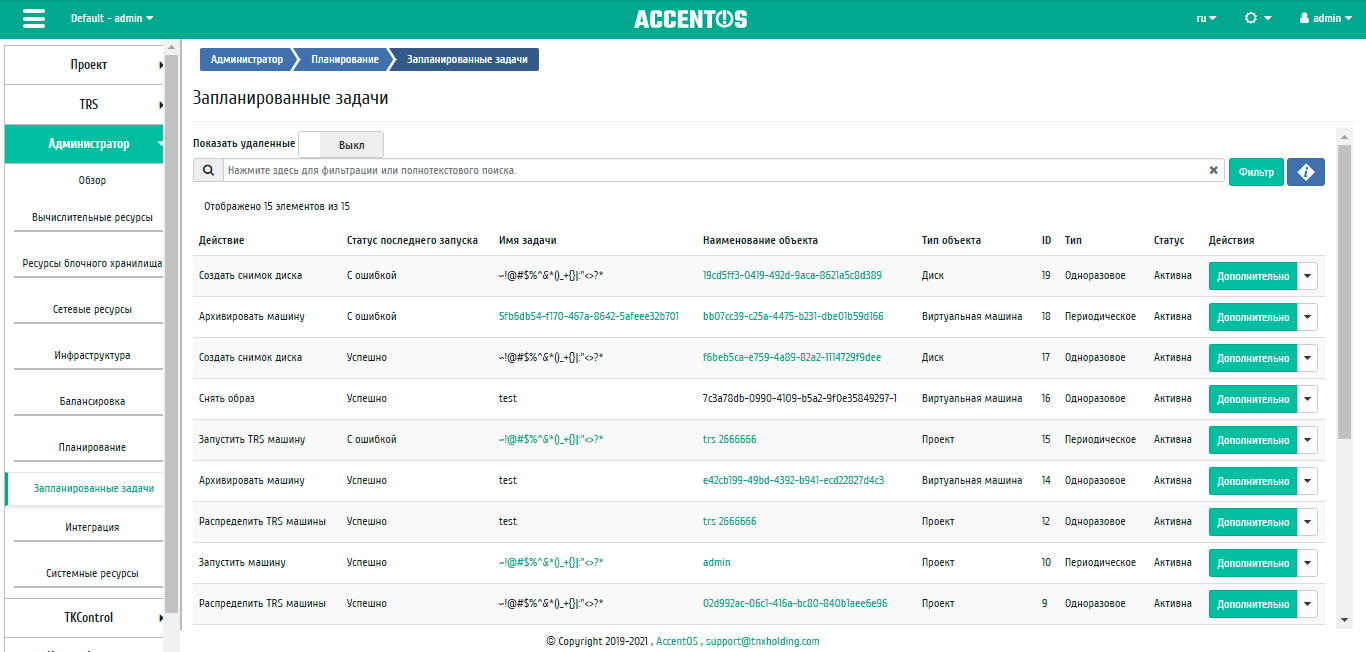Click Дополнительно button for task ID 18
The image size is (1366, 652).
point(1252,317)
